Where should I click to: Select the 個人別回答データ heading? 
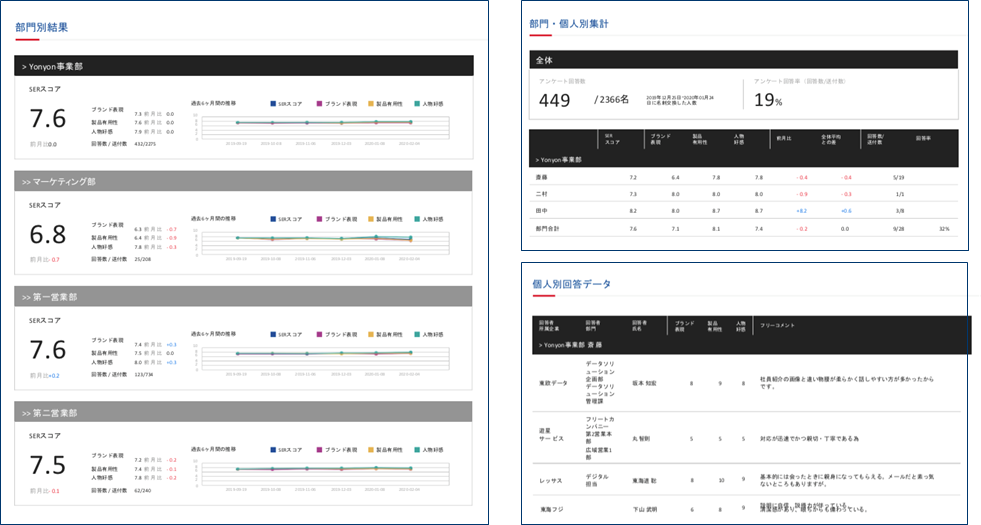(572, 284)
